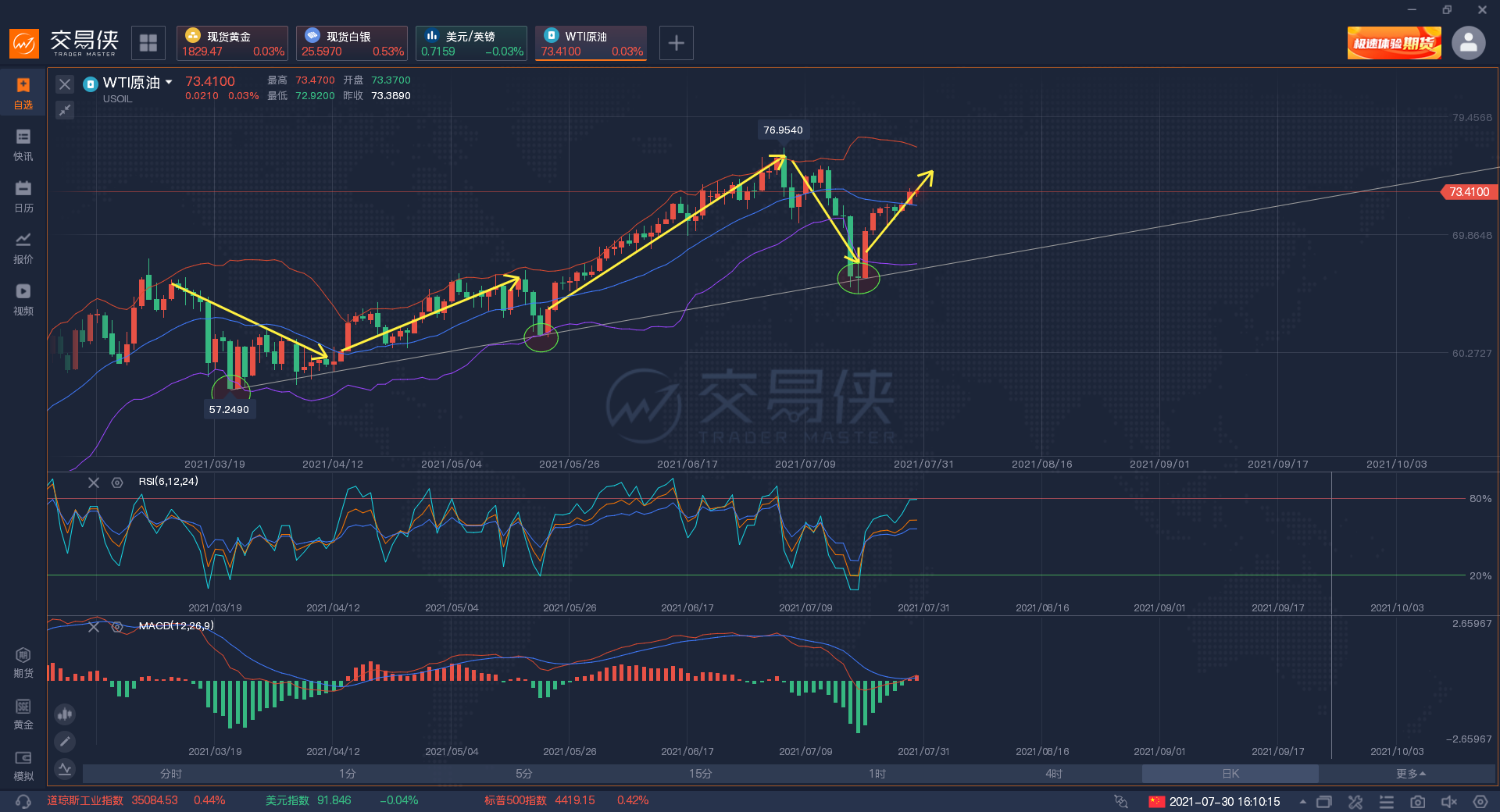
Task: Click the window stack icon in status bar
Action: coord(1323,802)
